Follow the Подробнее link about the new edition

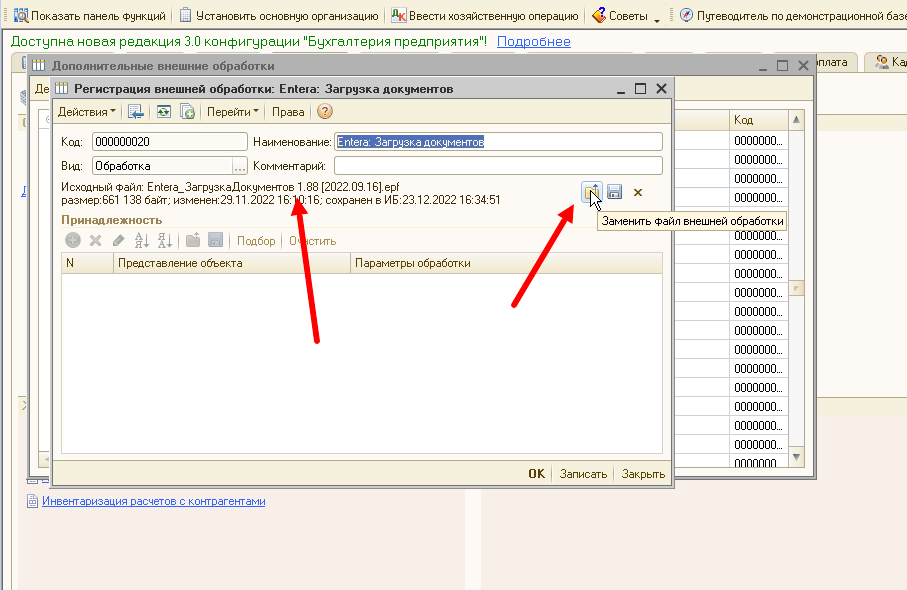coord(533,42)
